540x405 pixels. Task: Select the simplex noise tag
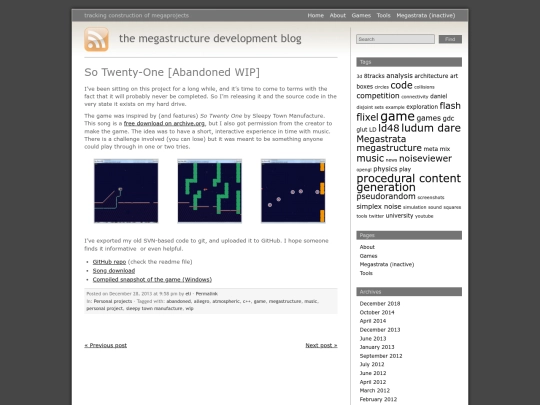pyautogui.click(x=379, y=207)
